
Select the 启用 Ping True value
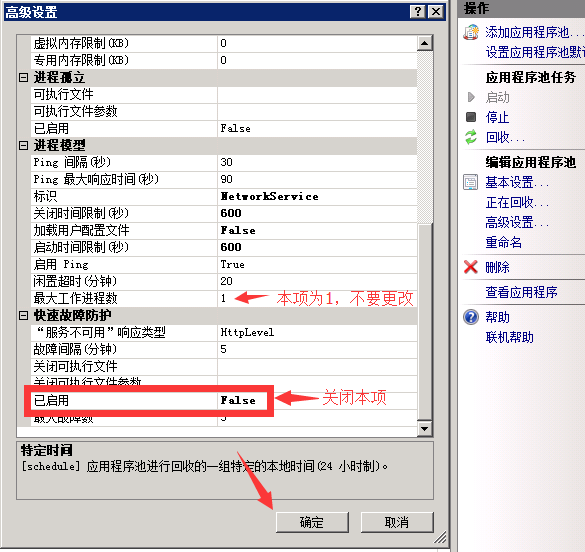(317, 264)
